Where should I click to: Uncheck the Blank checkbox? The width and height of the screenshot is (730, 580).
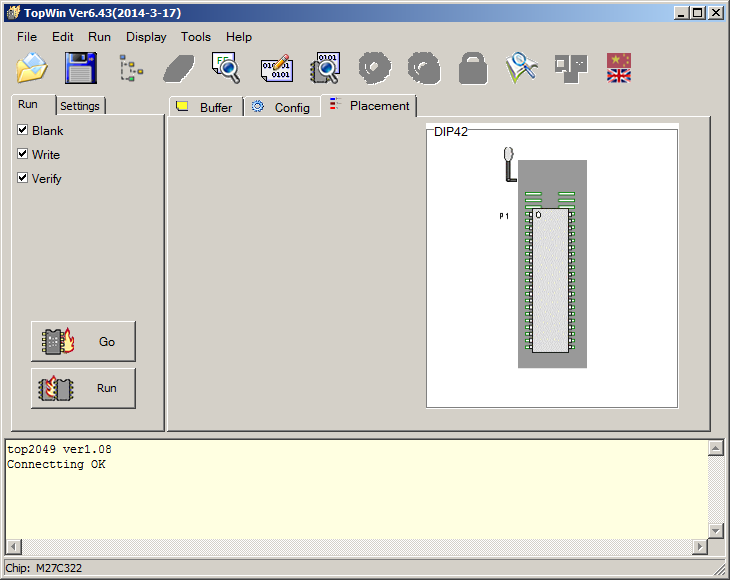23,131
